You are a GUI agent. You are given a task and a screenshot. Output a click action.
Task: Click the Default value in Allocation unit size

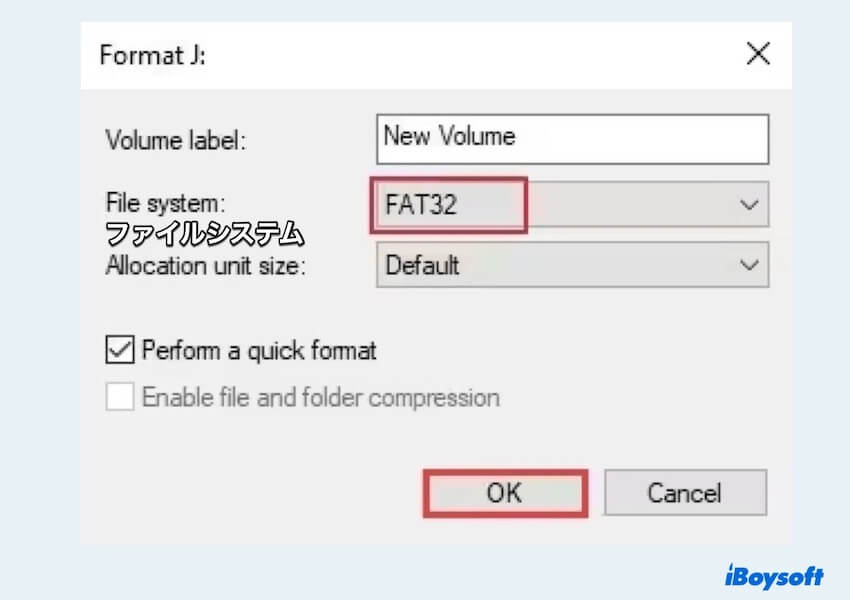pyautogui.click(x=422, y=265)
